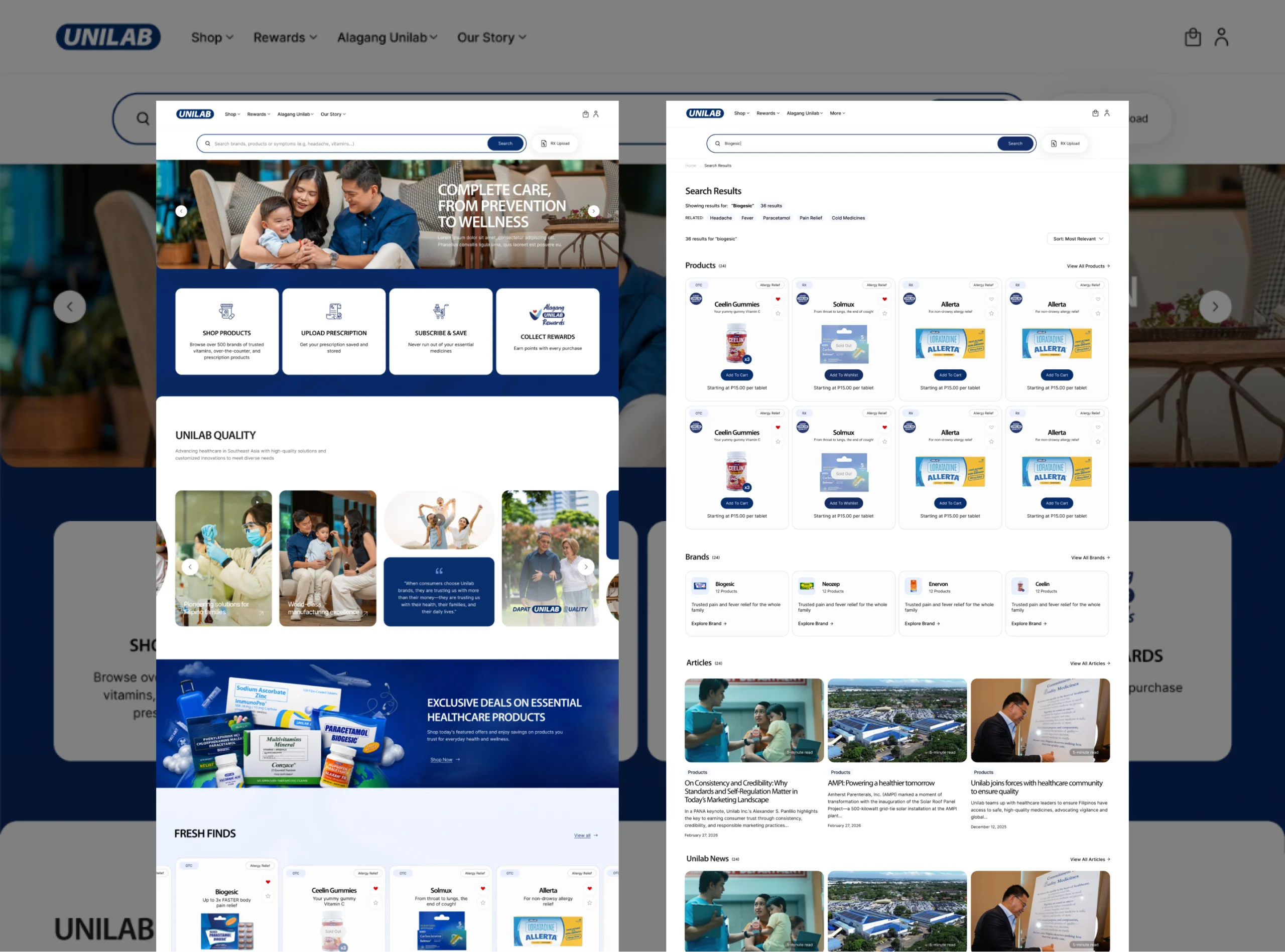The height and width of the screenshot is (952, 1285).
Task: Toggle the star on Ceelin Gummies in Fresh Finds
Action: [375, 903]
